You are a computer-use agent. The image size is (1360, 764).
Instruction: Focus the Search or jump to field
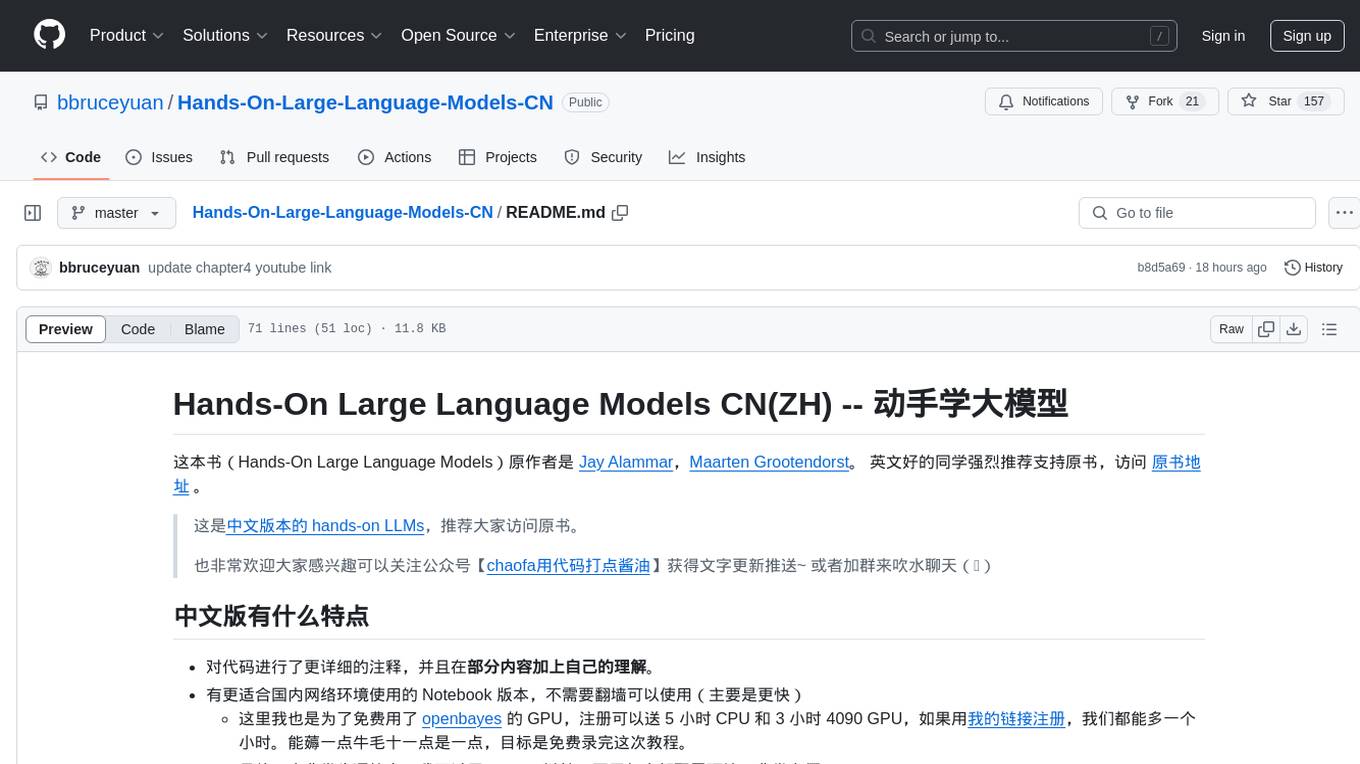pyautogui.click(x=1016, y=36)
